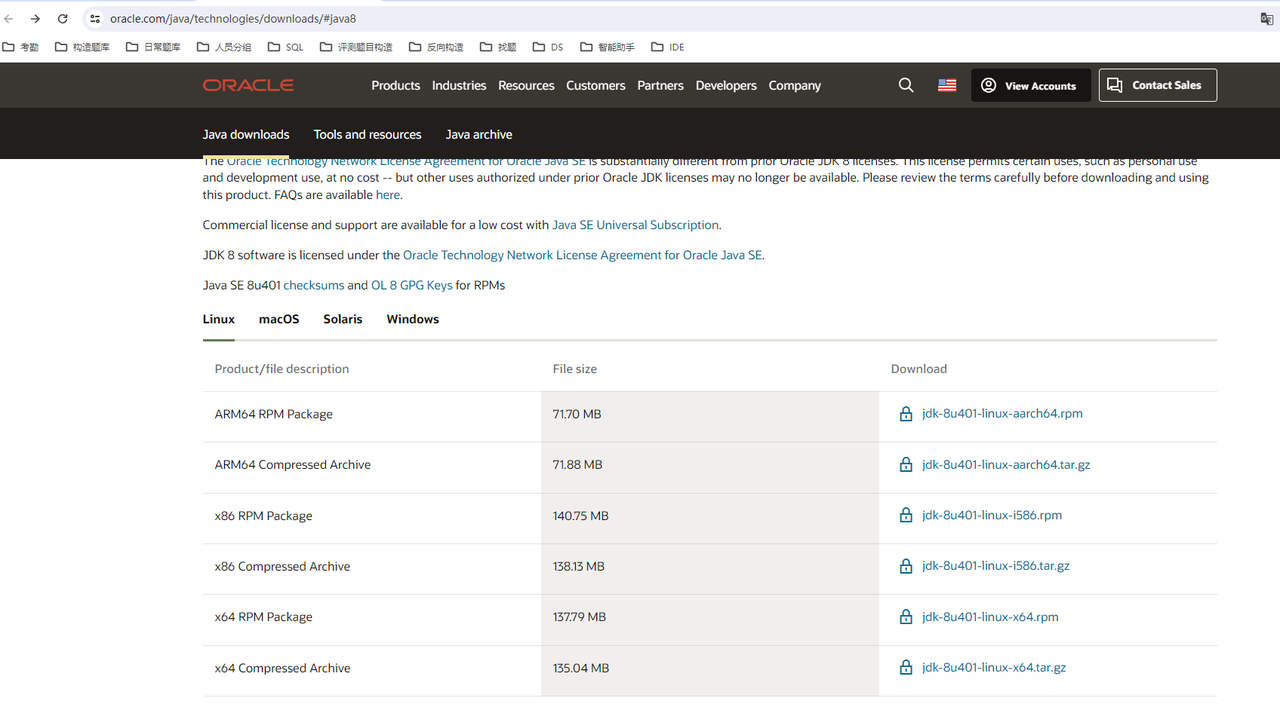Open the 人员分组 bookmark folder
1280x704 pixels.
224,47
